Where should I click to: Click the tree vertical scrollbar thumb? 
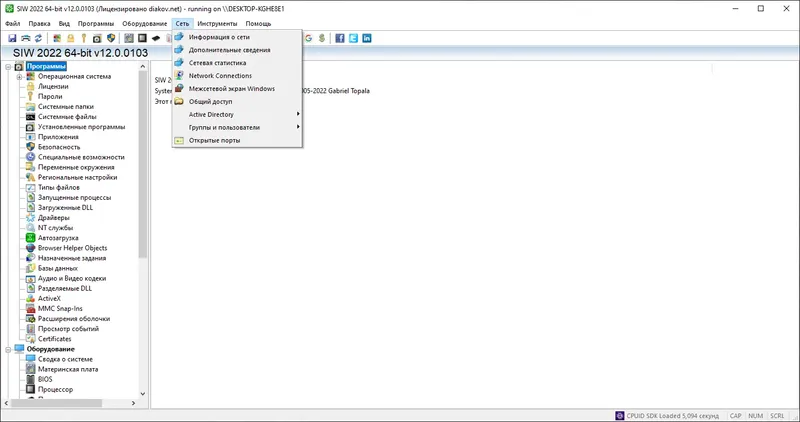click(x=143, y=164)
